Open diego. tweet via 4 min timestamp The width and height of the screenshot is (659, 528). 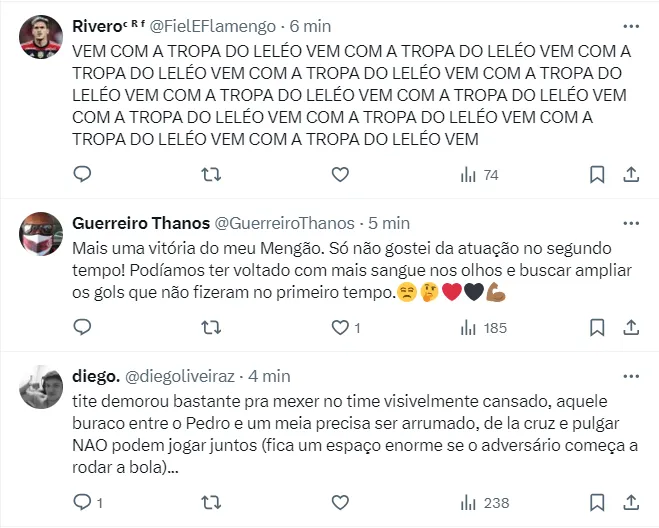tap(269, 376)
